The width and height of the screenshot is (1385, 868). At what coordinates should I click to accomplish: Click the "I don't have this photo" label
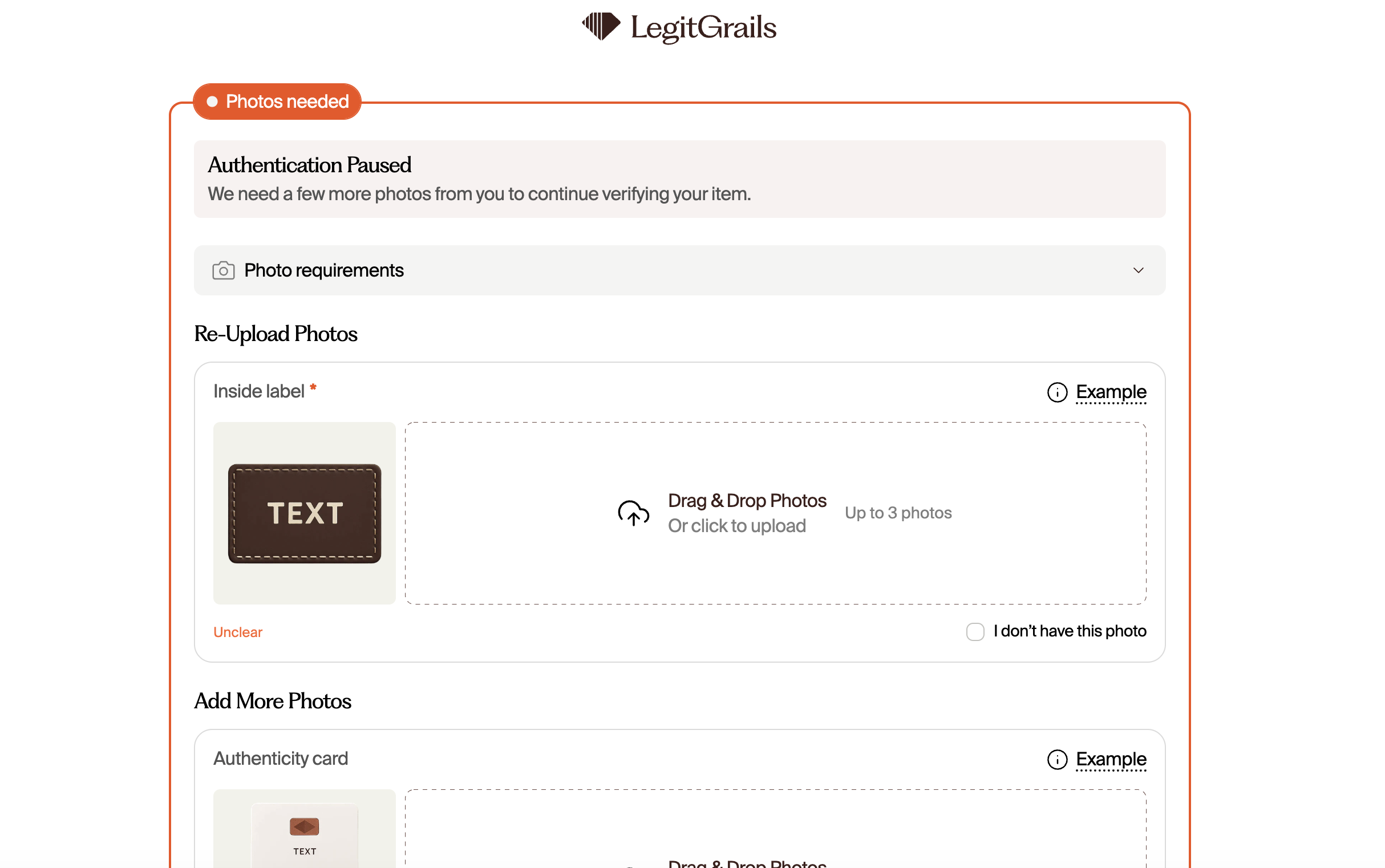[x=1070, y=631]
